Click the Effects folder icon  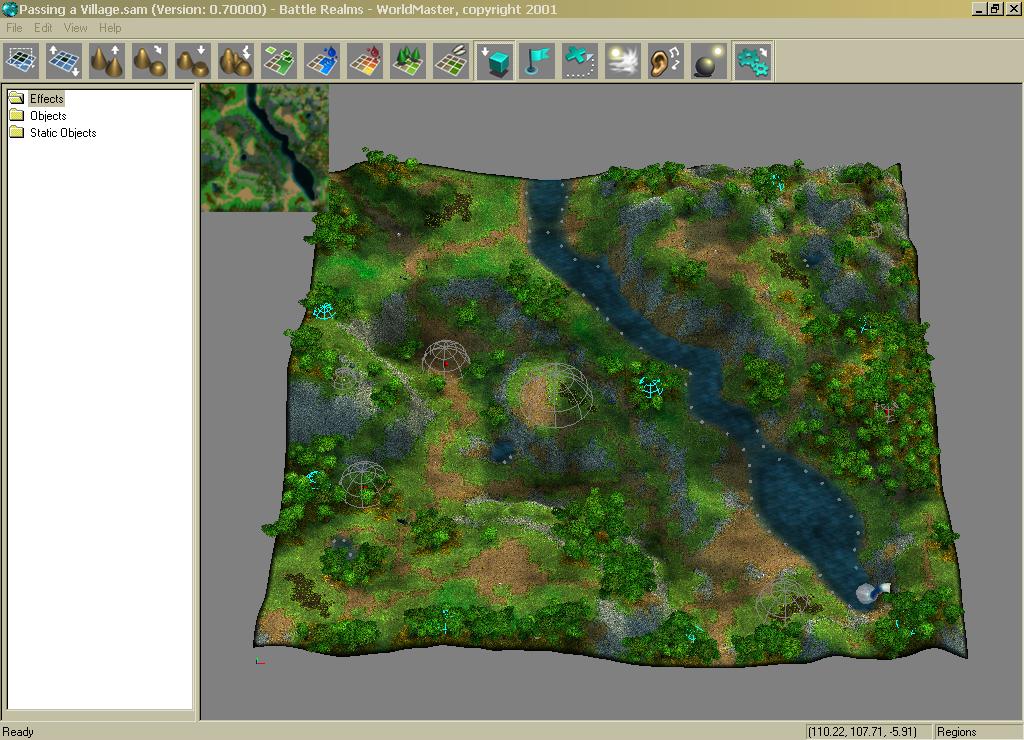(16, 99)
